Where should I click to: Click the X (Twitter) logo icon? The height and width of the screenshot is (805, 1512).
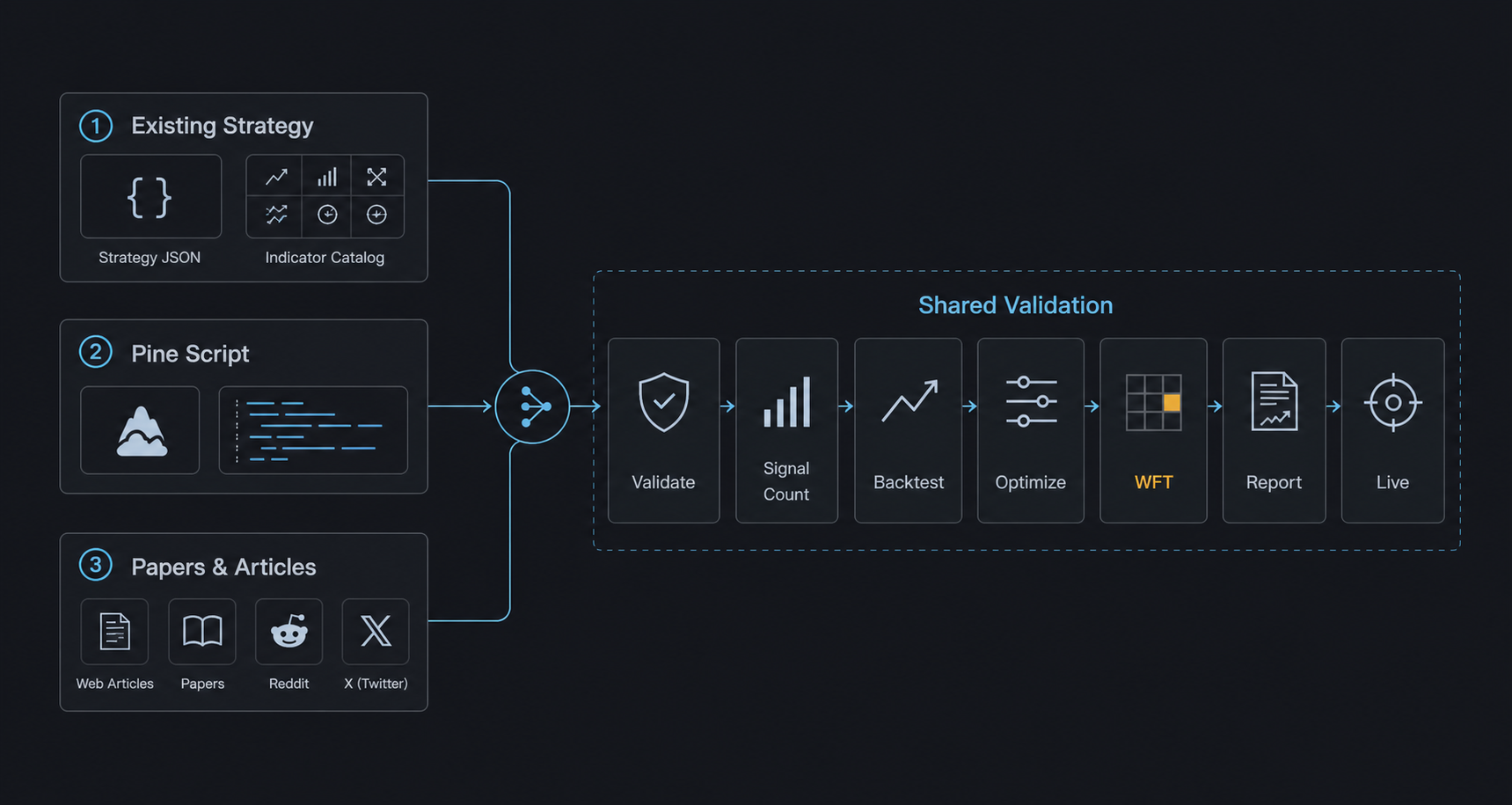[x=376, y=632]
